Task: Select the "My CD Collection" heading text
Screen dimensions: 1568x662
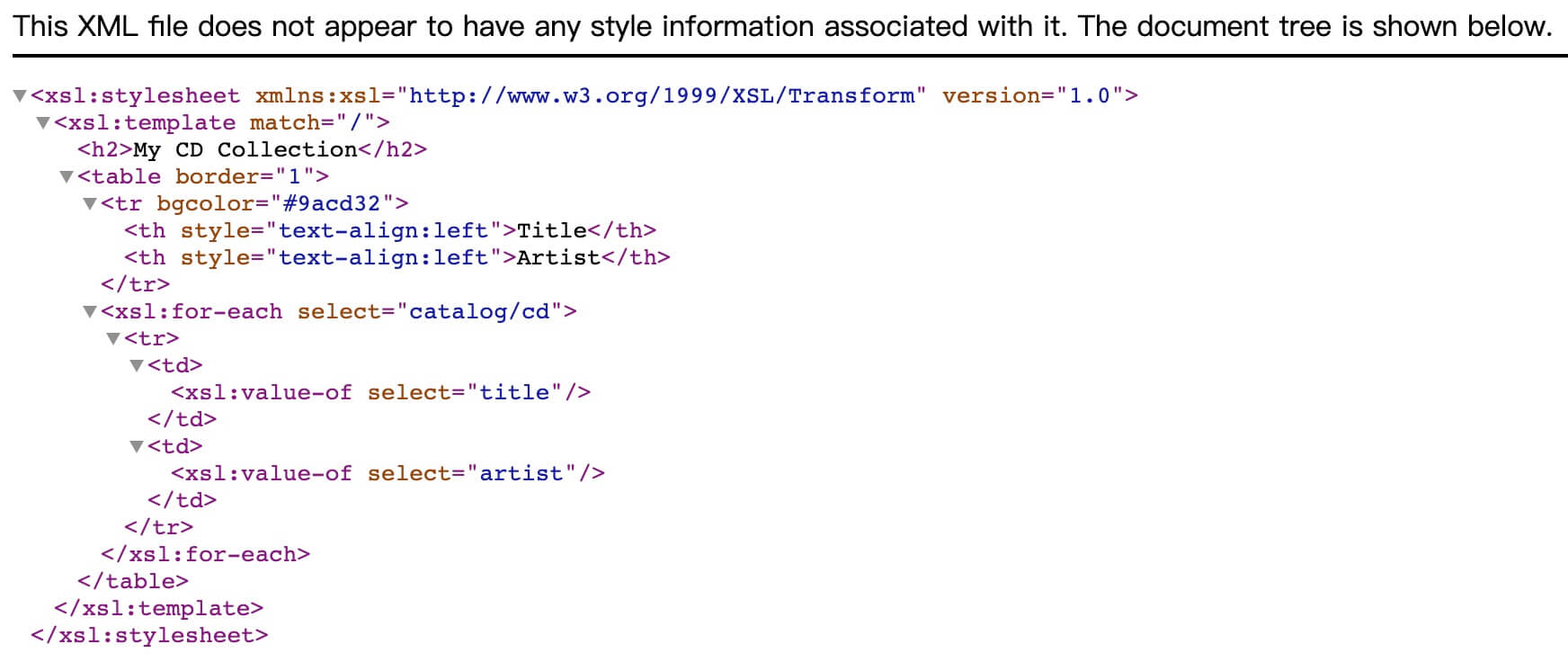Action: pos(245,150)
